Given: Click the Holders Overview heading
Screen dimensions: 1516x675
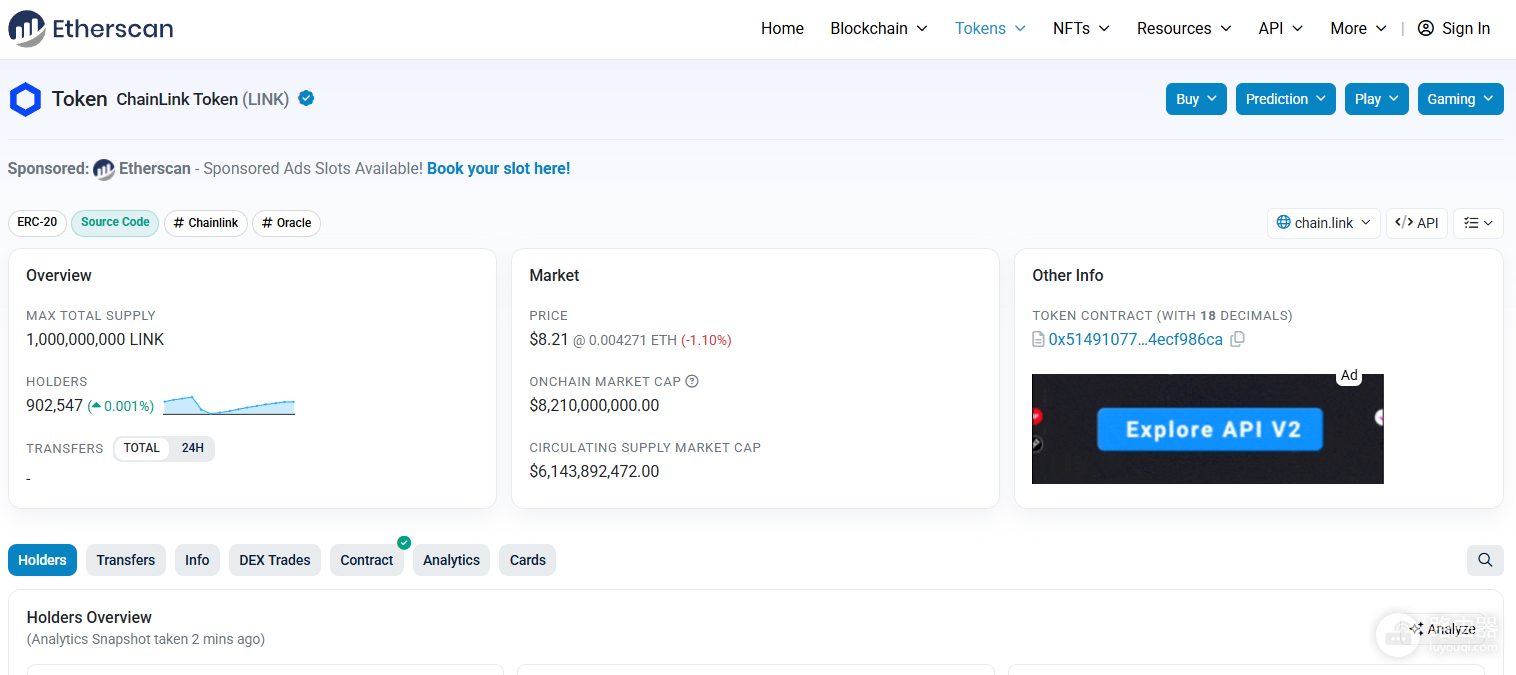Looking at the screenshot, I should 89,617.
